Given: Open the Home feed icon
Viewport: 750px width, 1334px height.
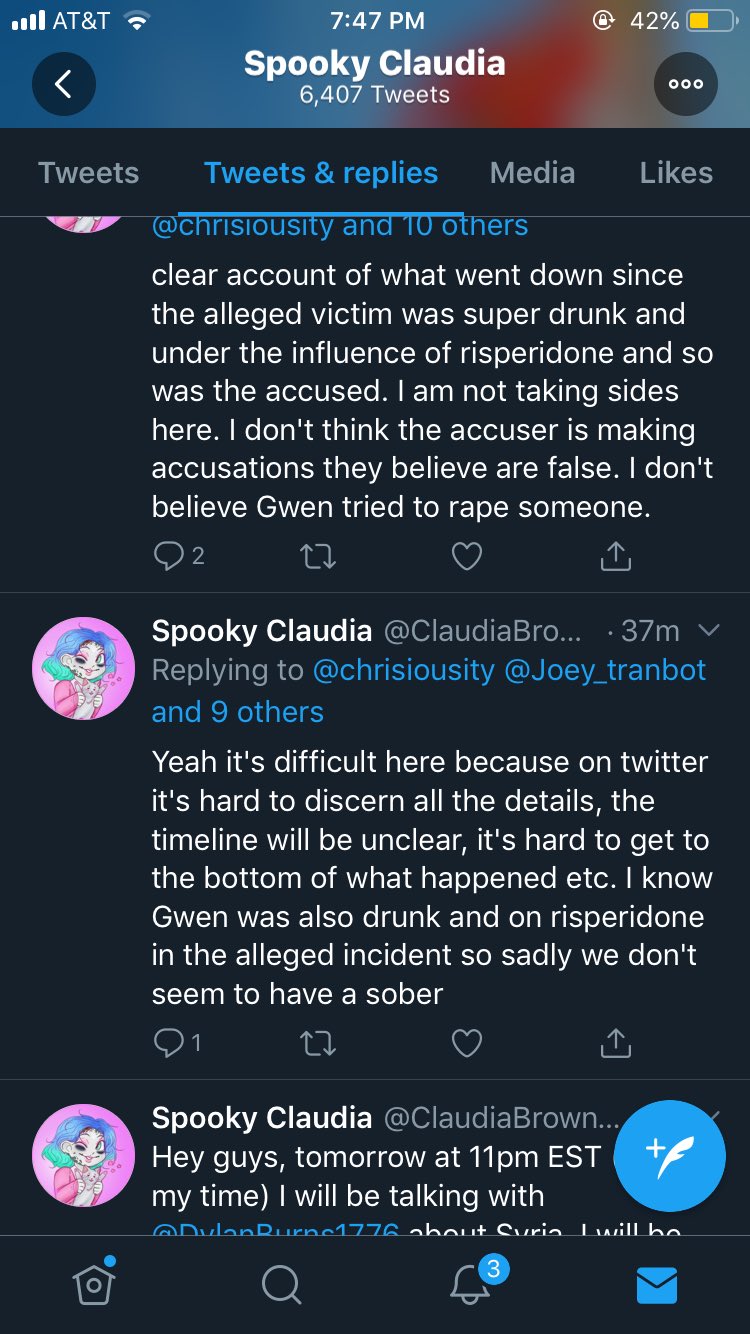Looking at the screenshot, I should click(x=94, y=1283).
